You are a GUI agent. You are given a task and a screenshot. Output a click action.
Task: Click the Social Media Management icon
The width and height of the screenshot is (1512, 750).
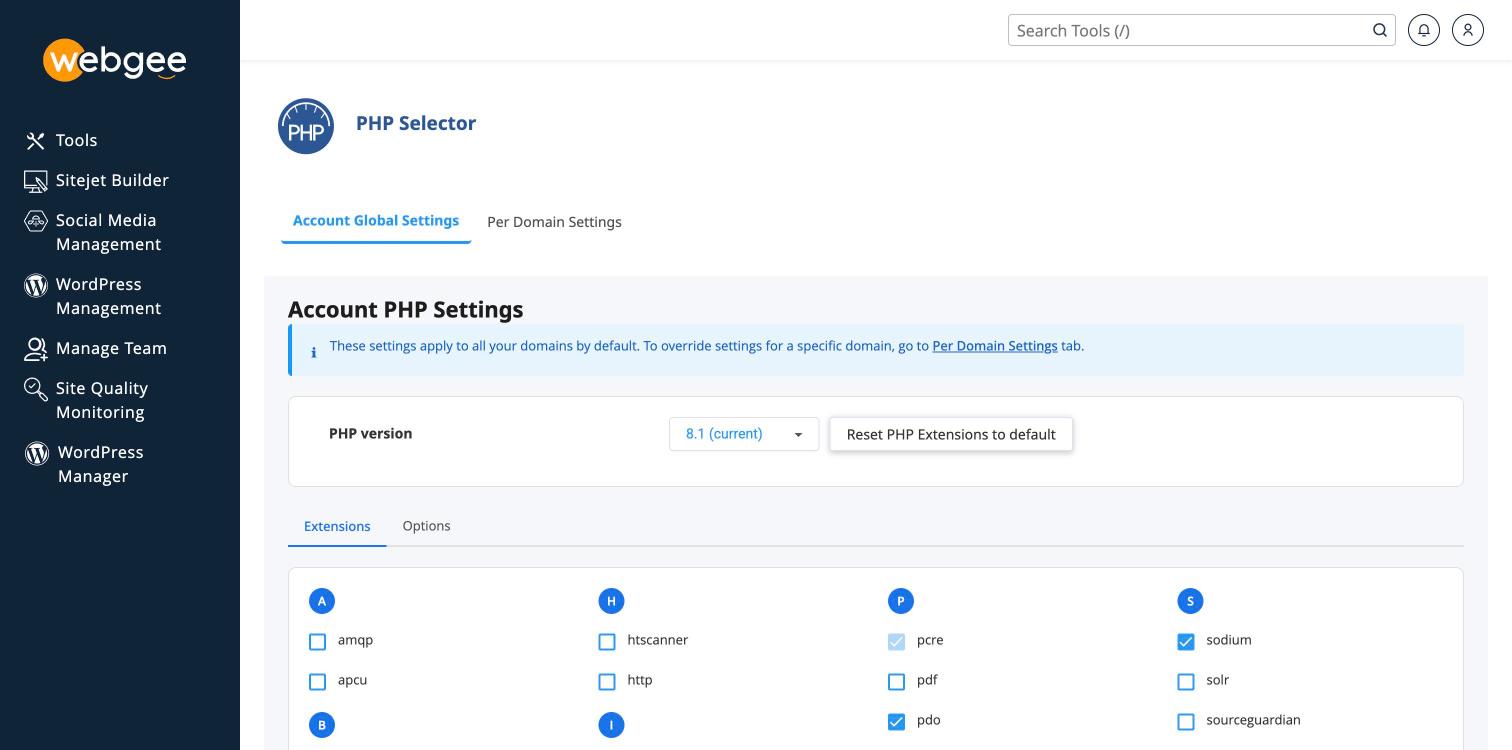coord(36,221)
